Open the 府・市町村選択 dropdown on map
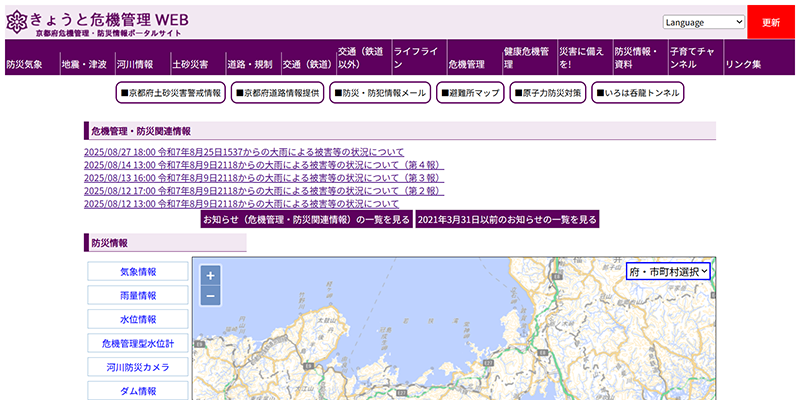Screen dimensions: 800x400 coord(668,272)
